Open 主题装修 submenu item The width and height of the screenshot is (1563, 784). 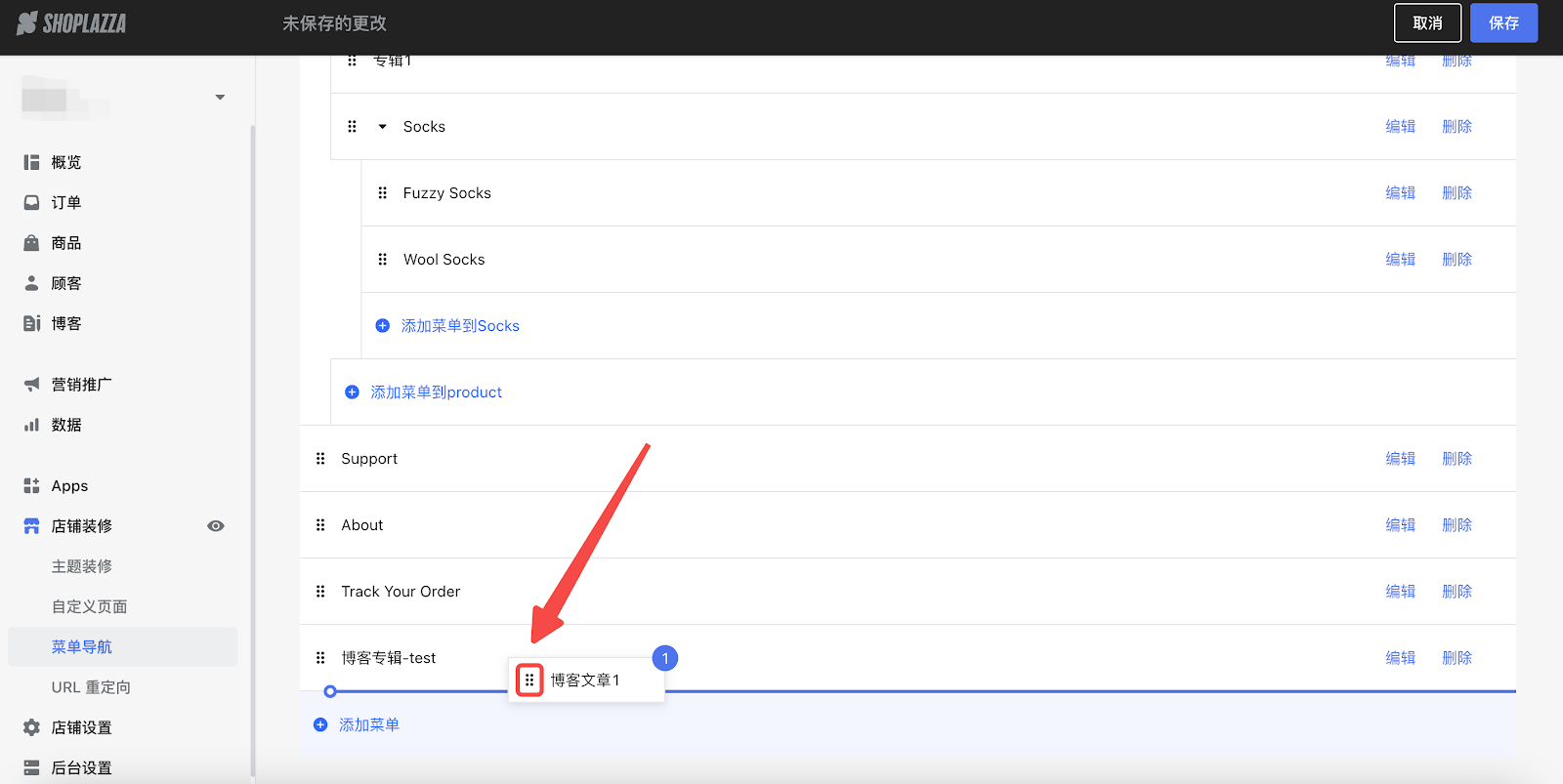[82, 566]
